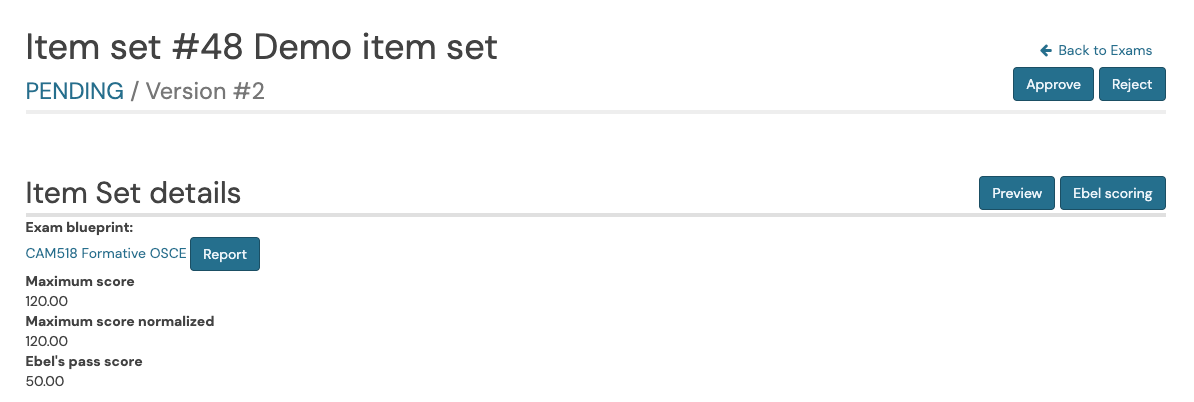The height and width of the screenshot is (402, 1194).
Task: Click the Reject button
Action: coord(1132,84)
